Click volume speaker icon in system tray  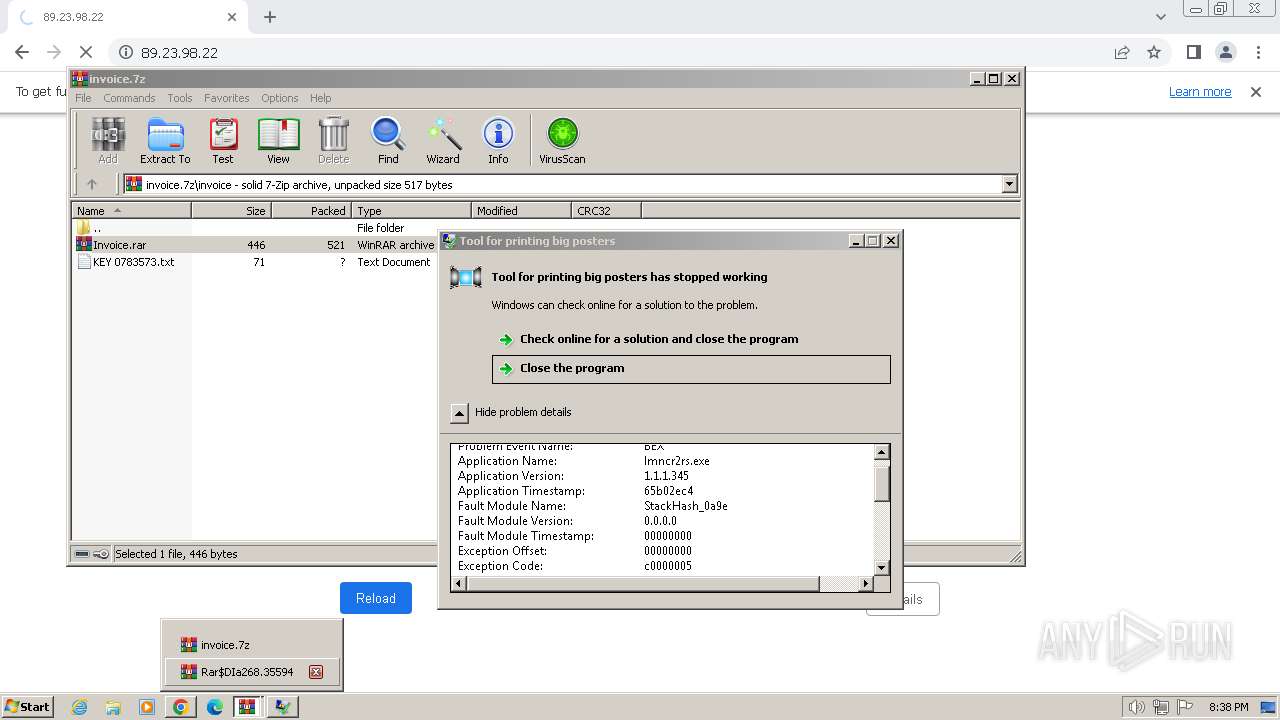point(1136,707)
